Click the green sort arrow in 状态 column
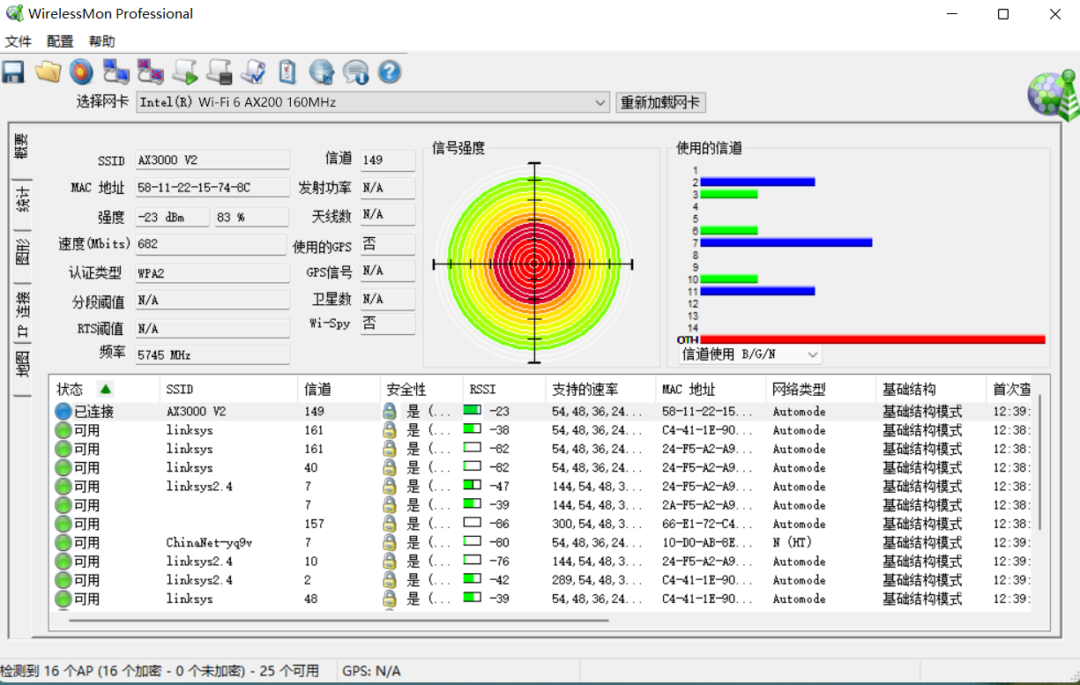The image size is (1080, 685). coord(105,389)
